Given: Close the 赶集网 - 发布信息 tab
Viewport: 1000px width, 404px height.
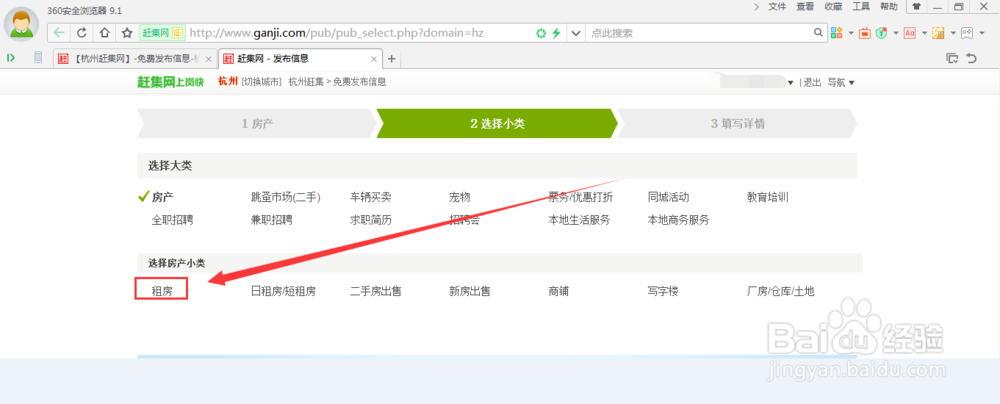Looking at the screenshot, I should (x=374, y=59).
